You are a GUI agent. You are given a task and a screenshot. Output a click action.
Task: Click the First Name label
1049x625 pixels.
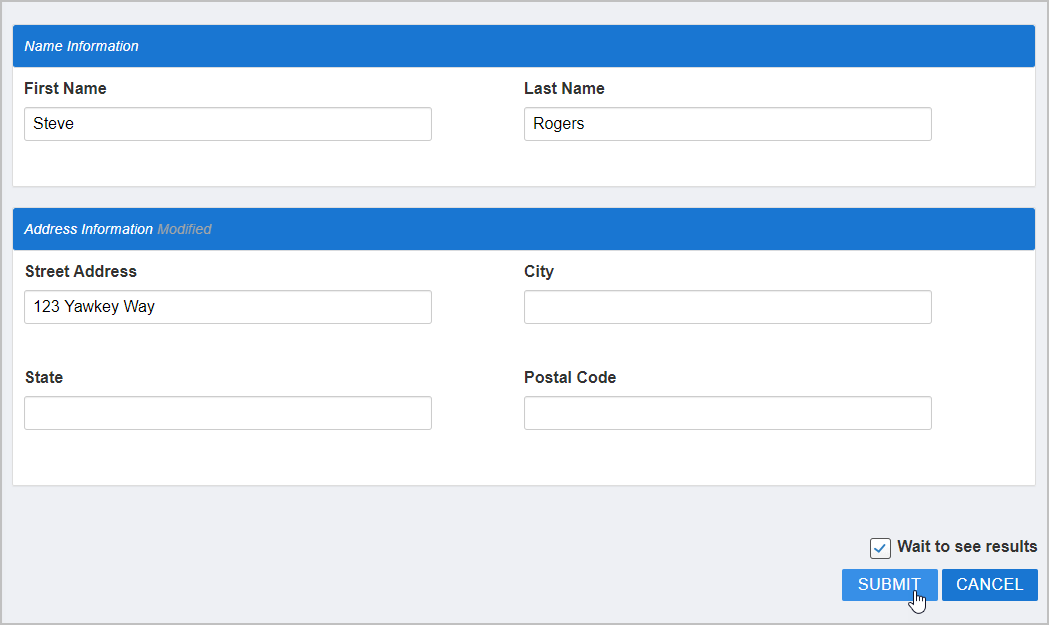[65, 88]
